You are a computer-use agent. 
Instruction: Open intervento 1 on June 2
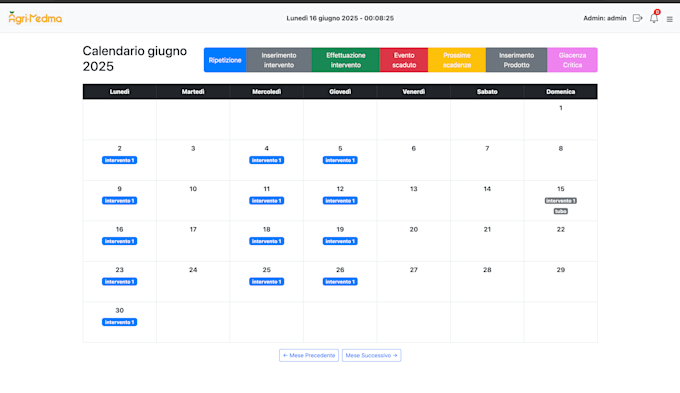pos(119,160)
